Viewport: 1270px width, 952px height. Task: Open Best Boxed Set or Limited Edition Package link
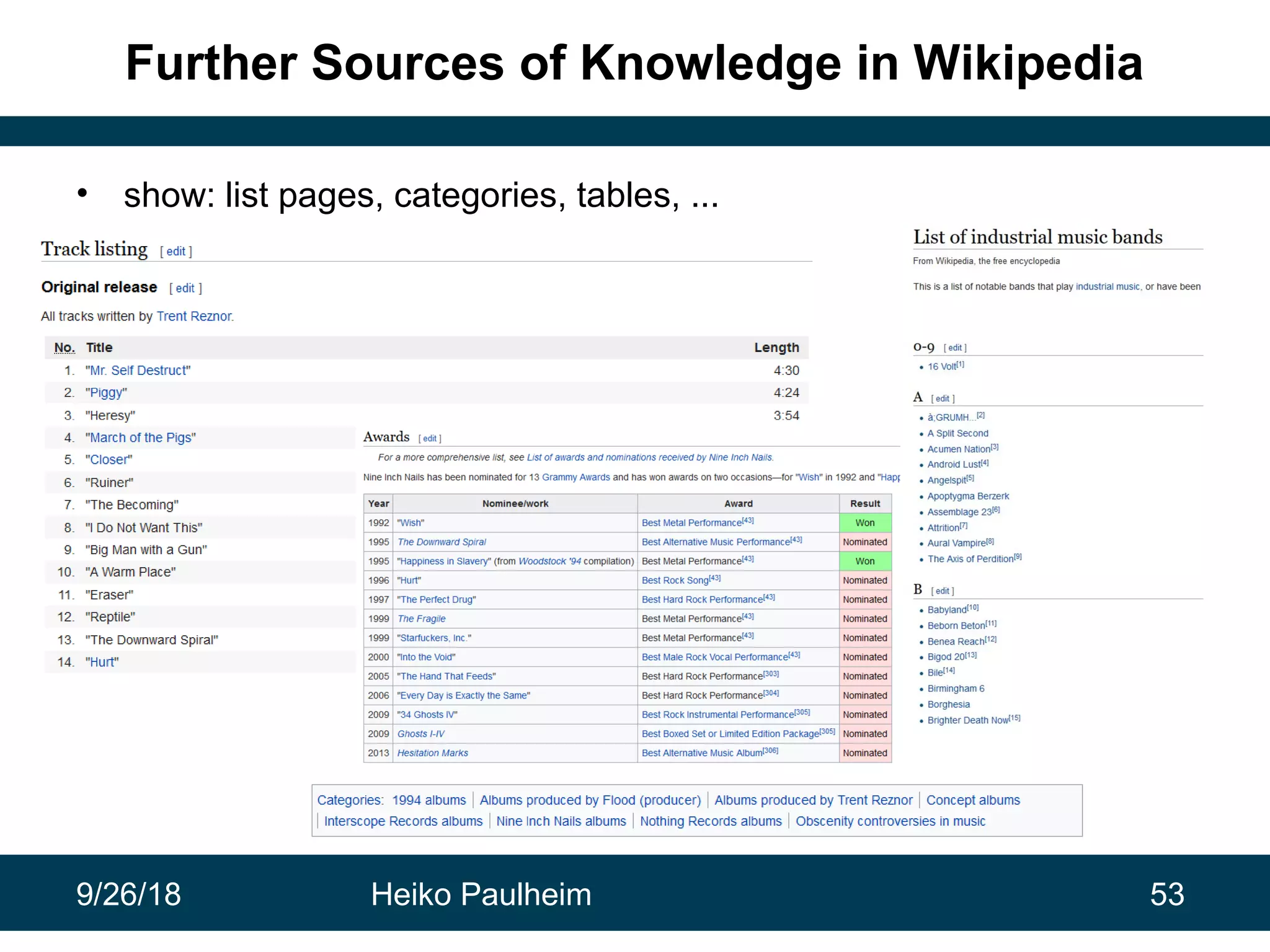tap(730, 734)
